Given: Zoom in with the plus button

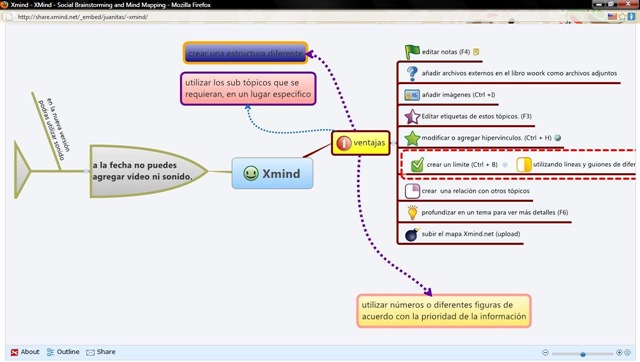Looking at the screenshot, I should 619,353.
